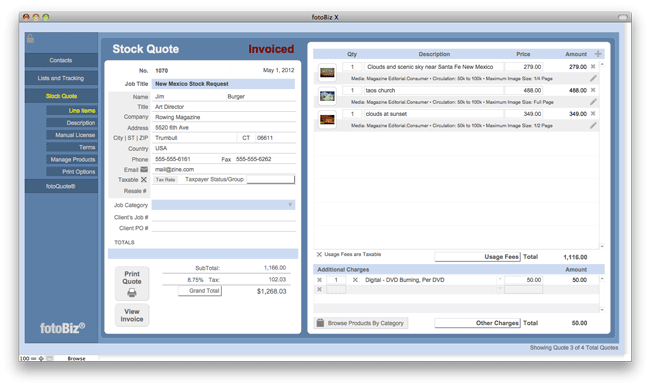Viewport: 650px width, 387px height.
Task: Click price field showing 488.00
Action: (523, 90)
